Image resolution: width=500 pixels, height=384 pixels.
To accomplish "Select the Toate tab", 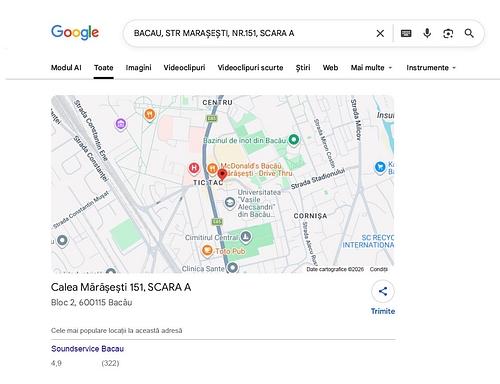I will pyautogui.click(x=104, y=68).
